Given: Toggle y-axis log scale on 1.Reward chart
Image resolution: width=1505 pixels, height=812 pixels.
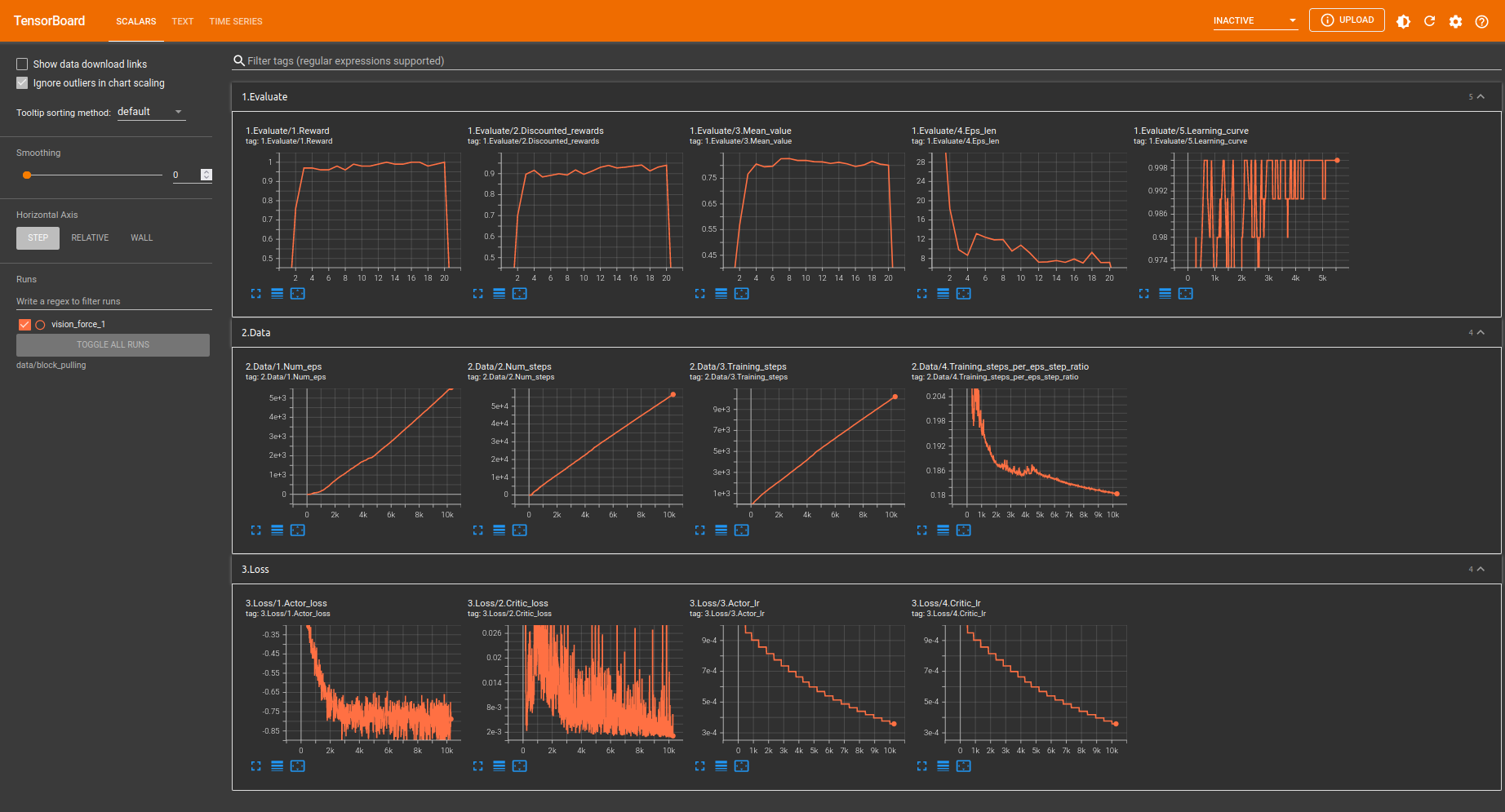Looking at the screenshot, I should tap(277, 294).
